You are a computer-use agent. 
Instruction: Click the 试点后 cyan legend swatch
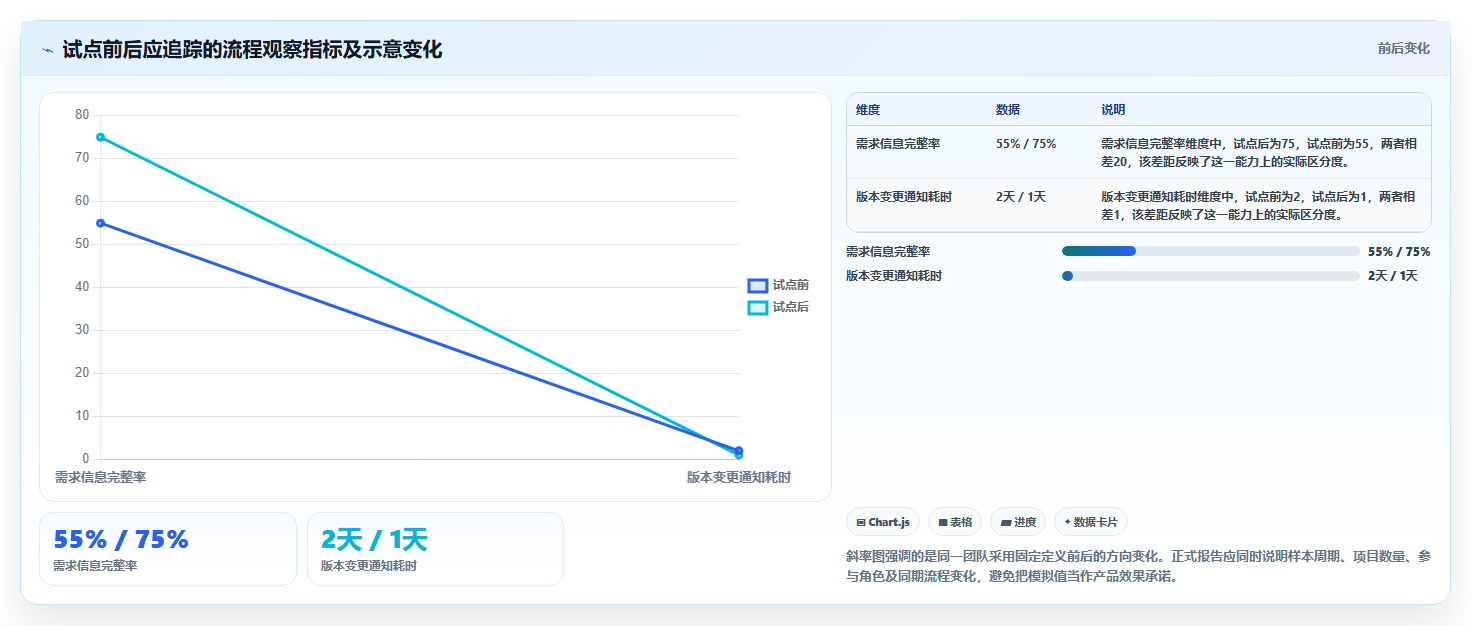pyautogui.click(x=758, y=308)
